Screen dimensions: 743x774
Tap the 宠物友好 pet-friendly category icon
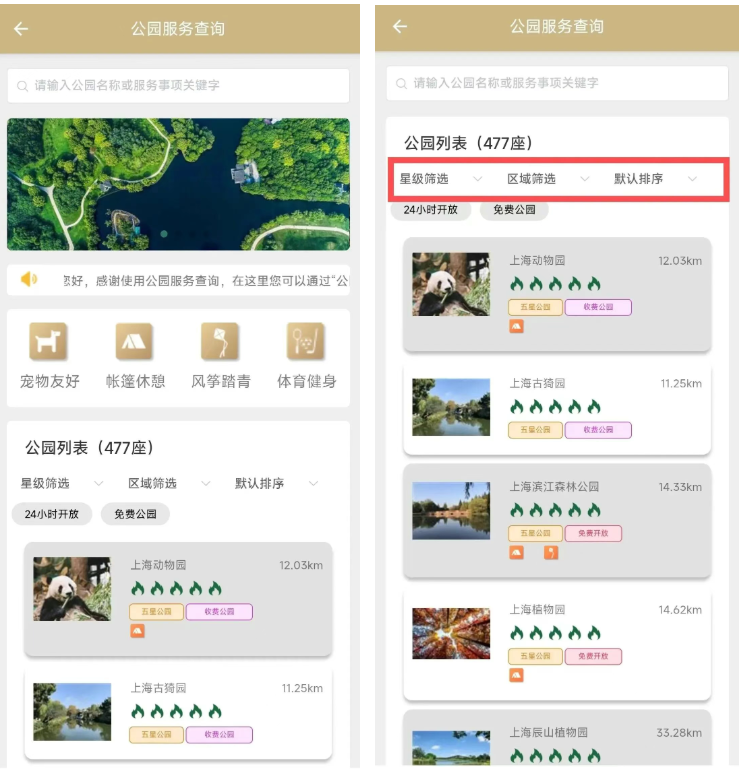49,342
